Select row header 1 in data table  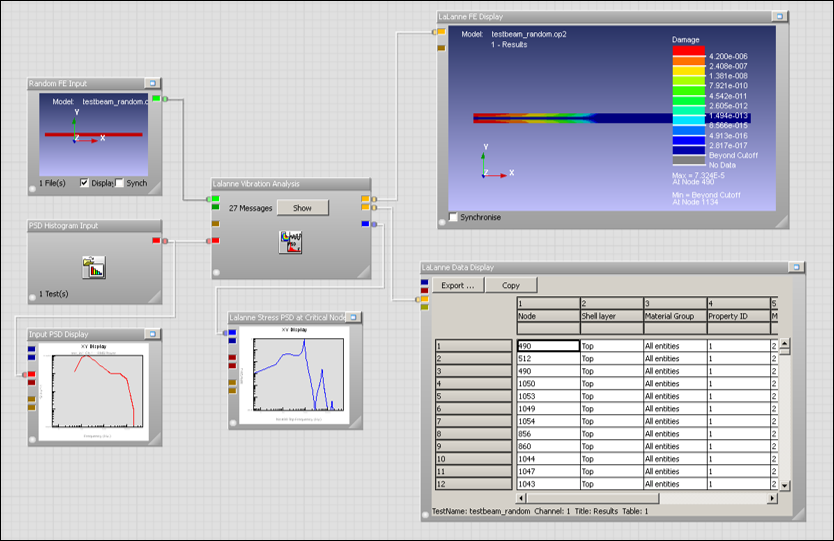[x=473, y=346]
